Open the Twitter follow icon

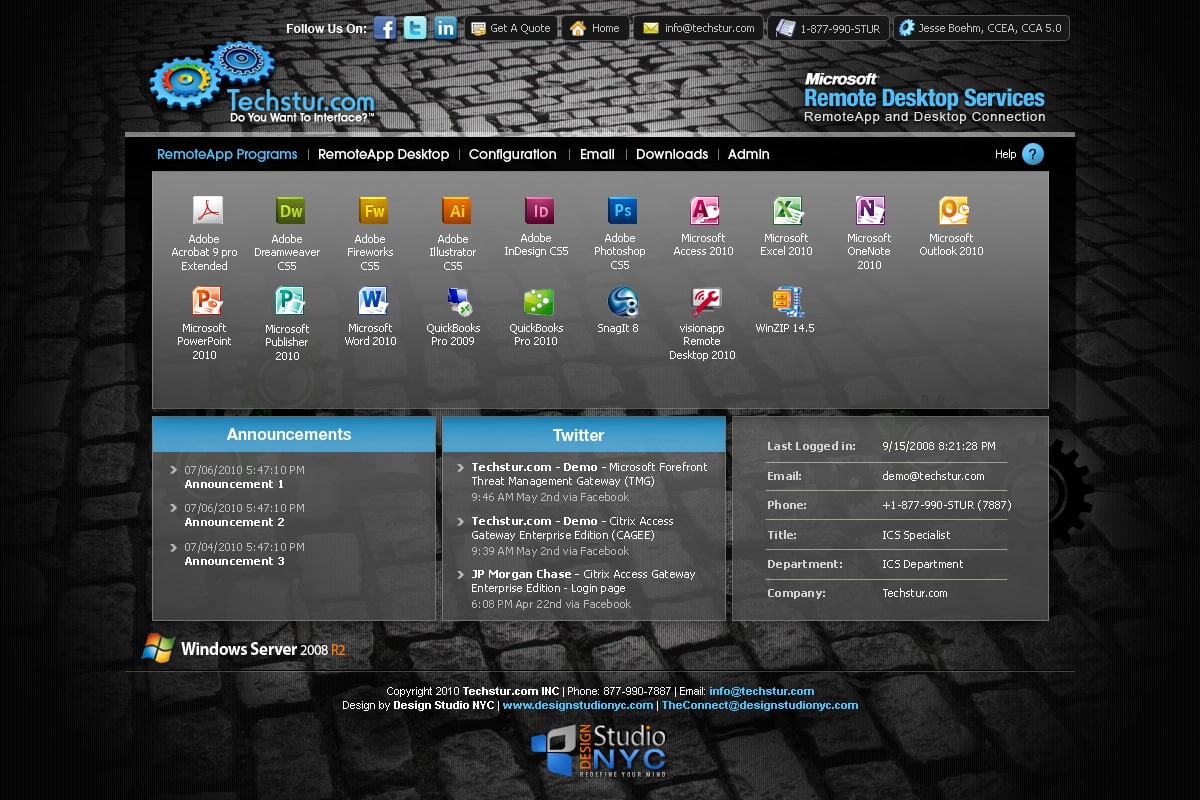click(x=416, y=28)
